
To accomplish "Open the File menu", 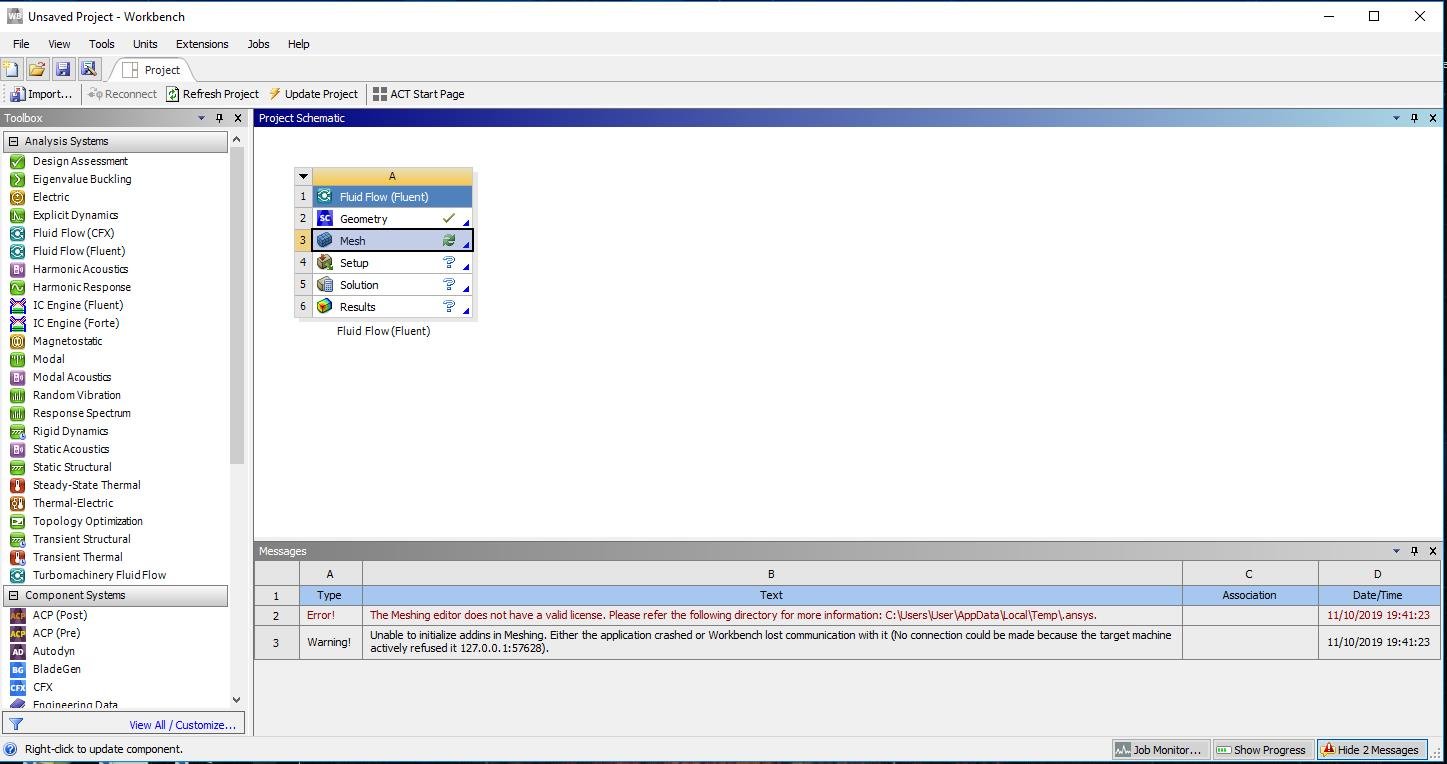I will [x=21, y=44].
